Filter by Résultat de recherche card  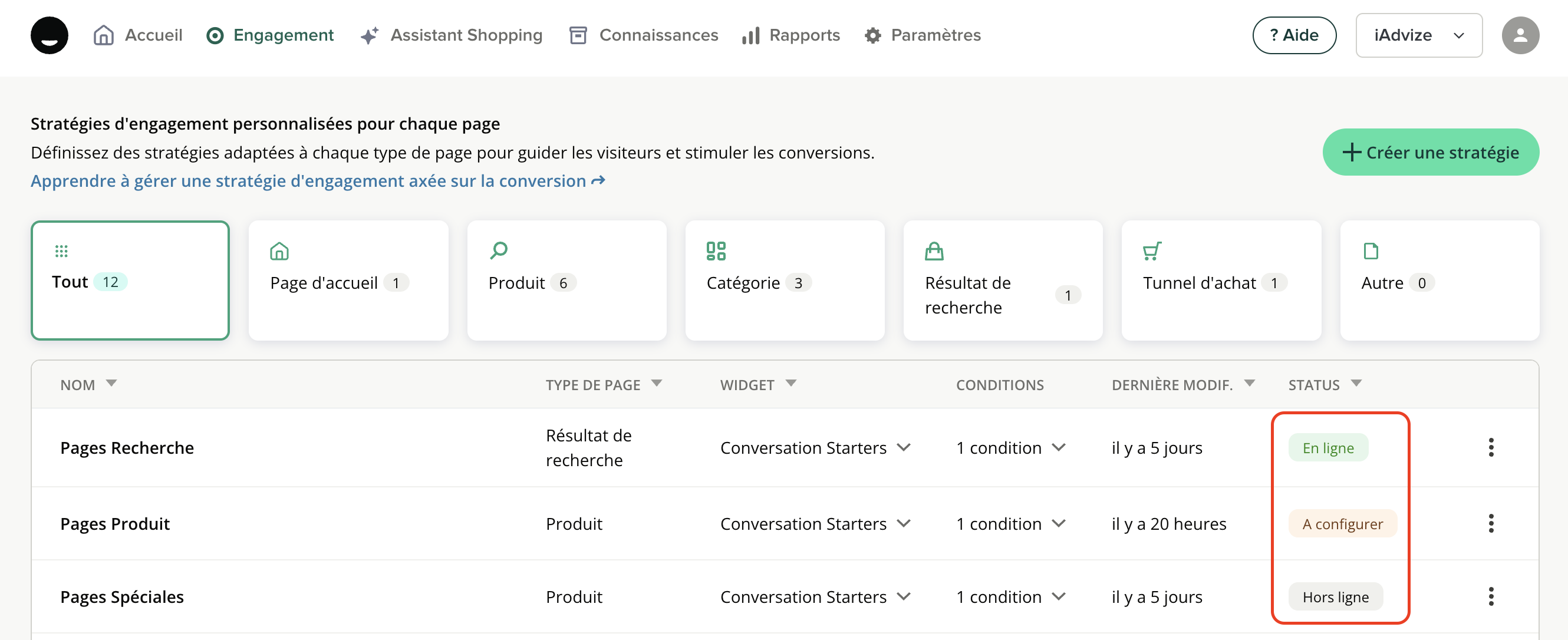click(x=1003, y=281)
